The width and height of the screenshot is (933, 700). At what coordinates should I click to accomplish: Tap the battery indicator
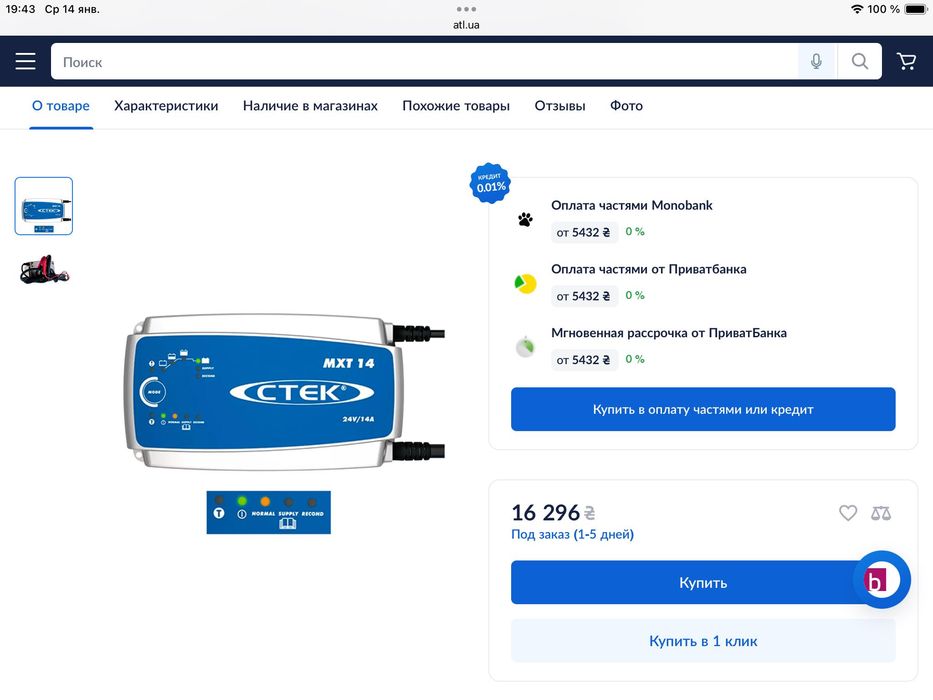click(x=915, y=9)
